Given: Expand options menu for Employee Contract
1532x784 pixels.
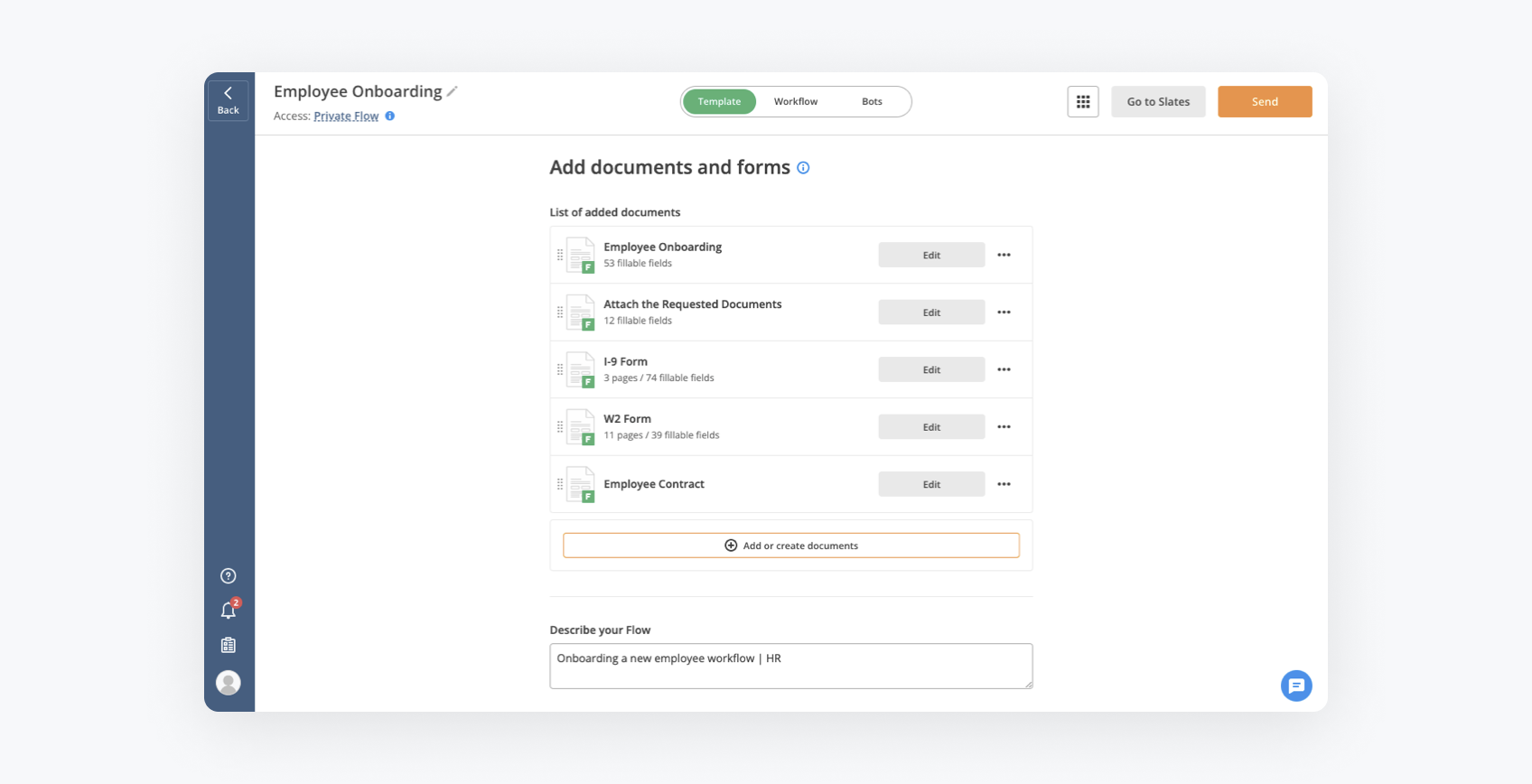Looking at the screenshot, I should pos(1004,484).
